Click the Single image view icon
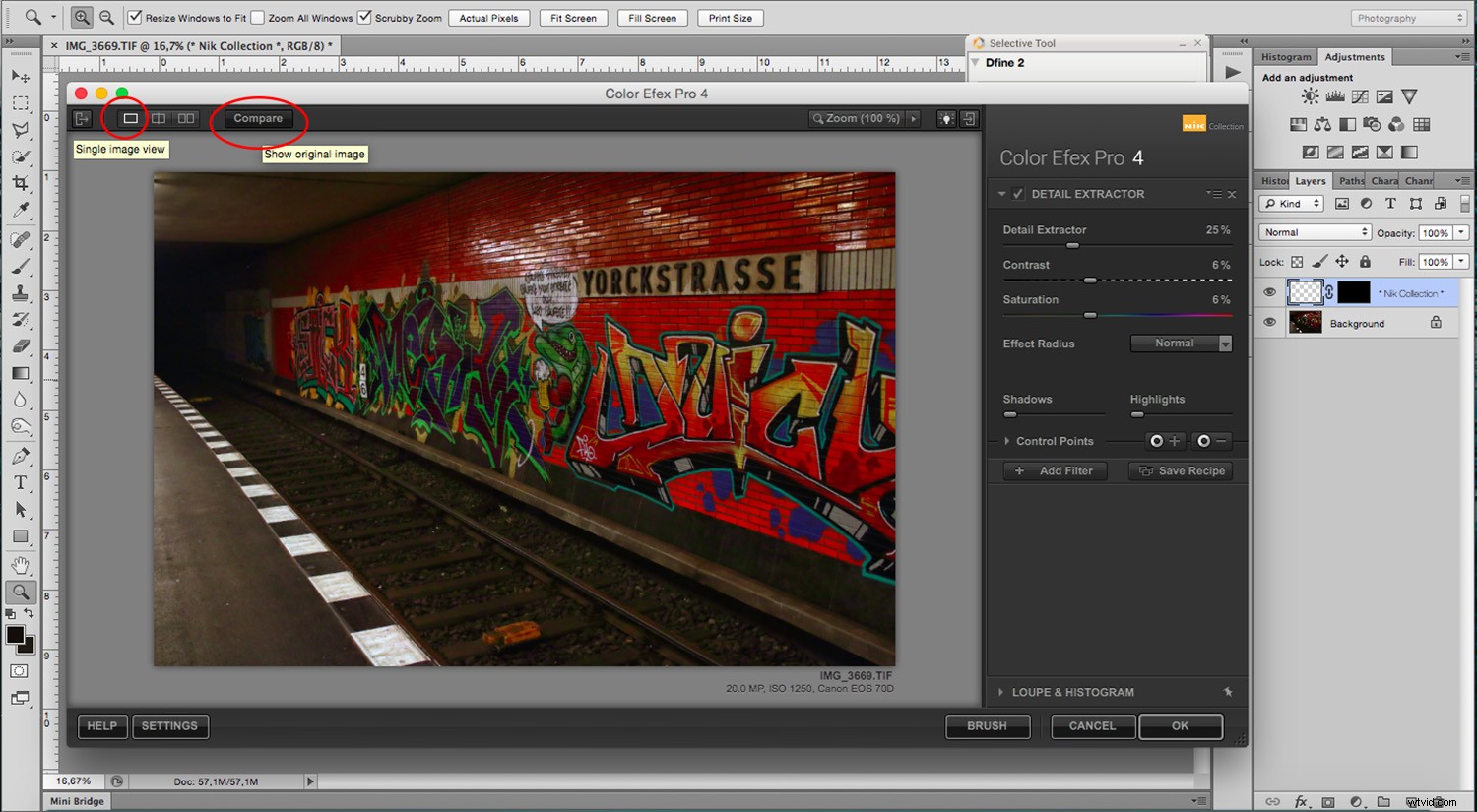This screenshot has height=812, width=1477. coord(128,118)
